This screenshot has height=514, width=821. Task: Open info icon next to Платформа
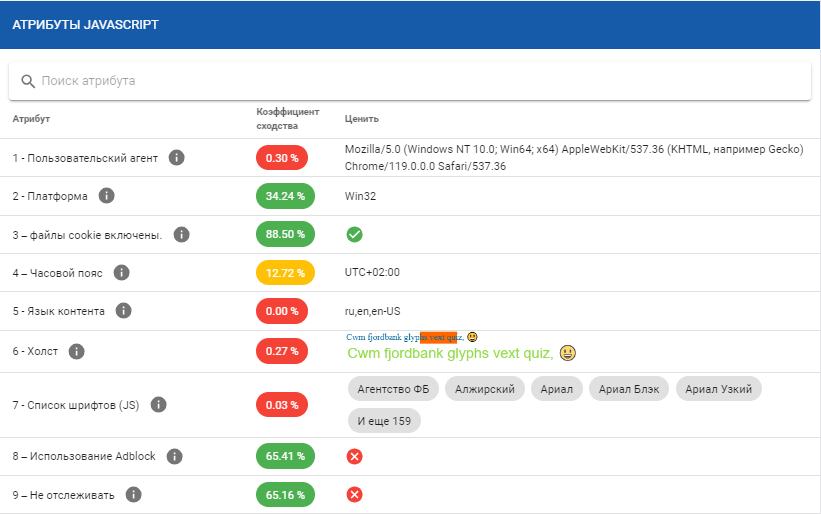[107, 196]
